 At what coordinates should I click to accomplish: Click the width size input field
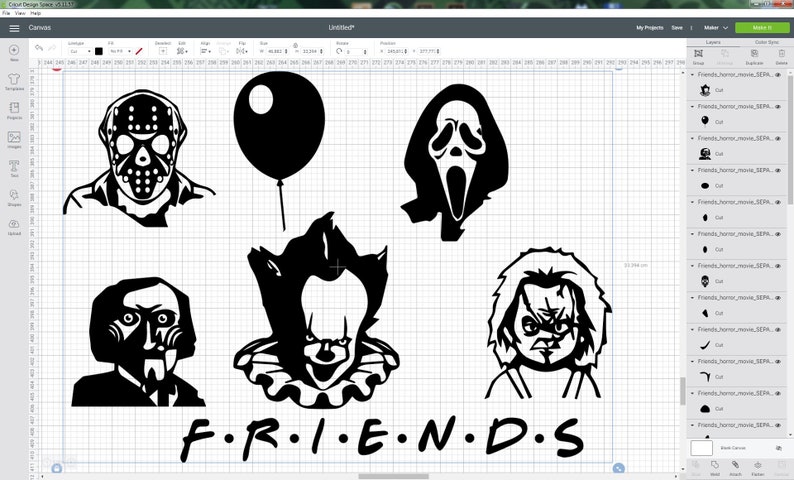point(277,52)
